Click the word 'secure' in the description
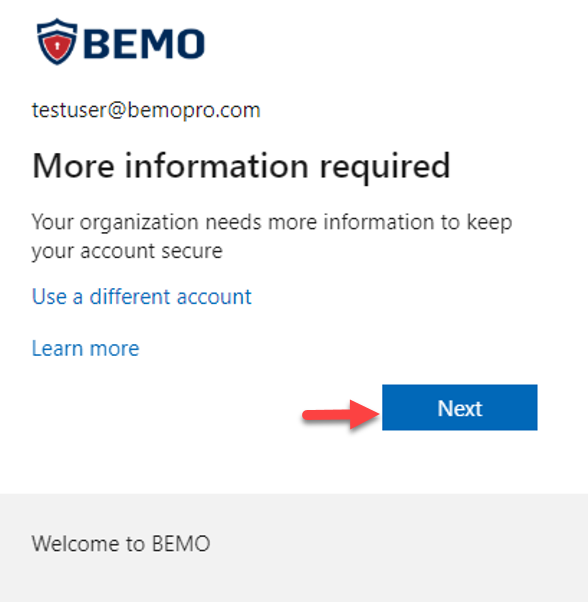 pyautogui.click(x=192, y=251)
